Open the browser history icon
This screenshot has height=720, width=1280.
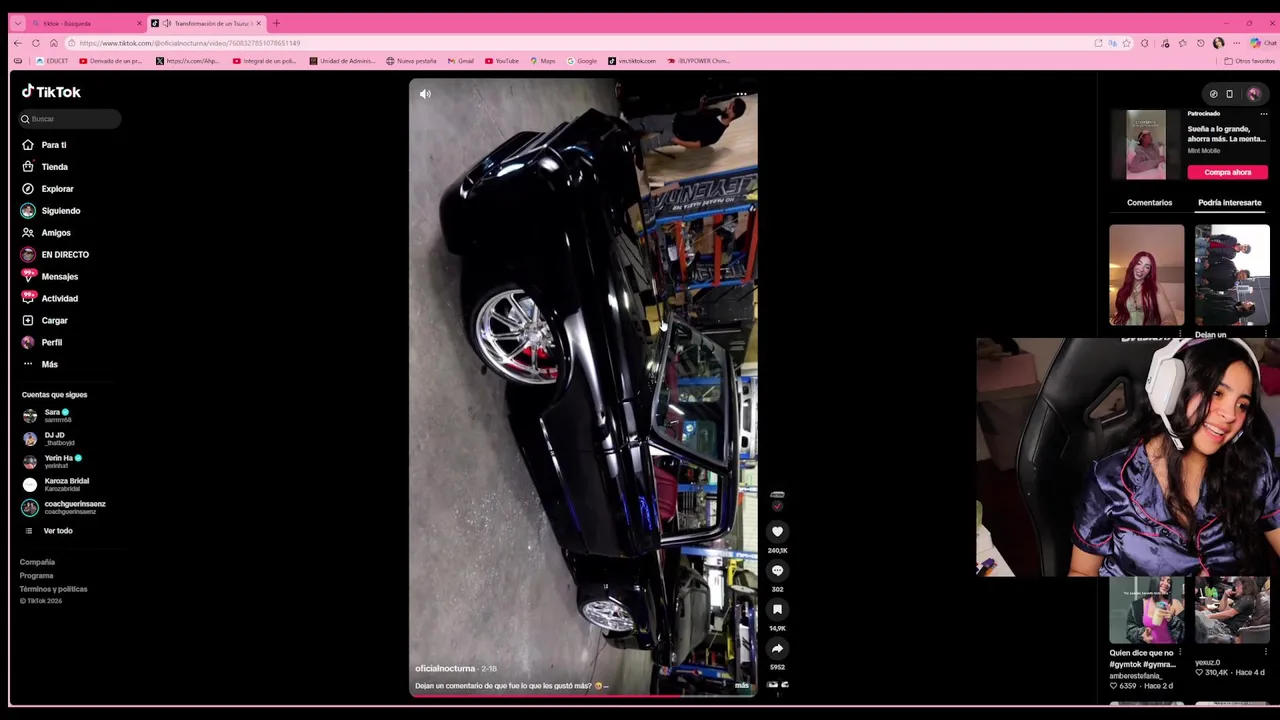[1201, 43]
